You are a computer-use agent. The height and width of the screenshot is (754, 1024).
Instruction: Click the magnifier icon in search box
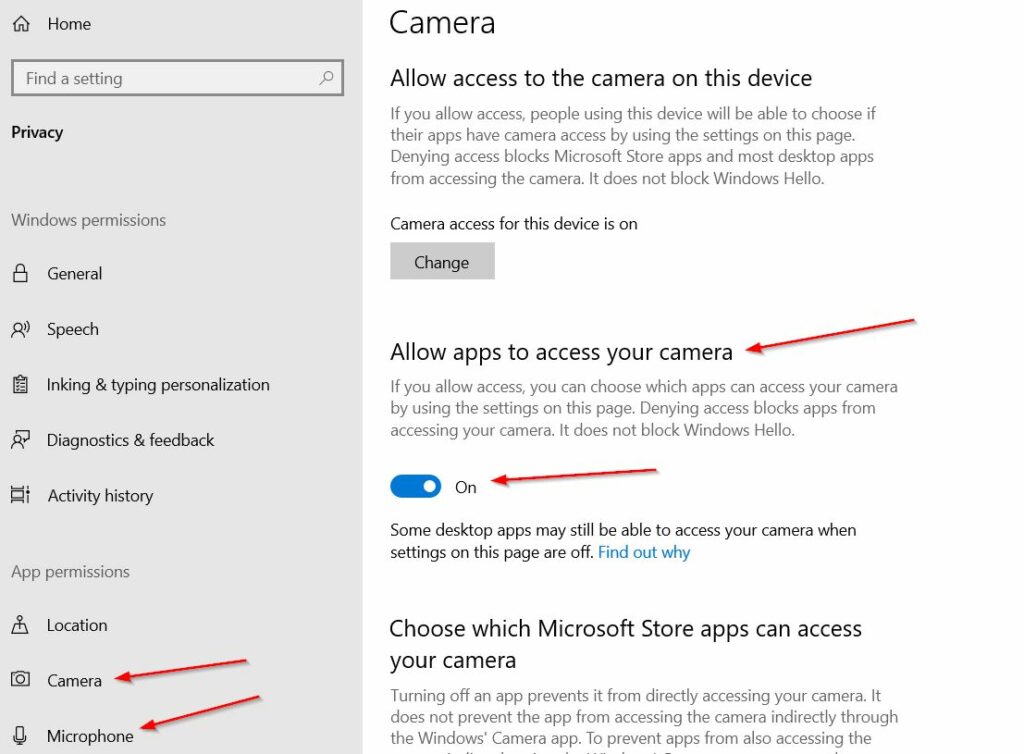[x=326, y=78]
